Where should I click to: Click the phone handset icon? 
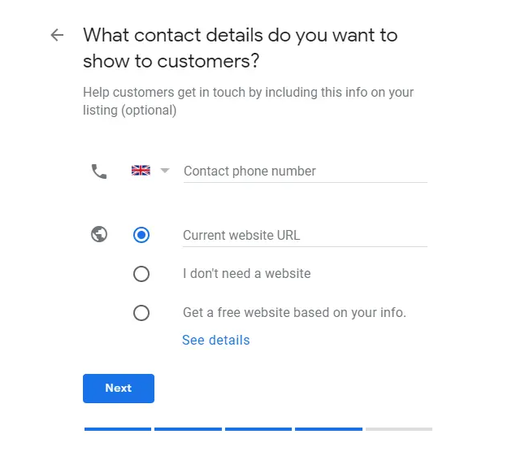click(x=99, y=171)
